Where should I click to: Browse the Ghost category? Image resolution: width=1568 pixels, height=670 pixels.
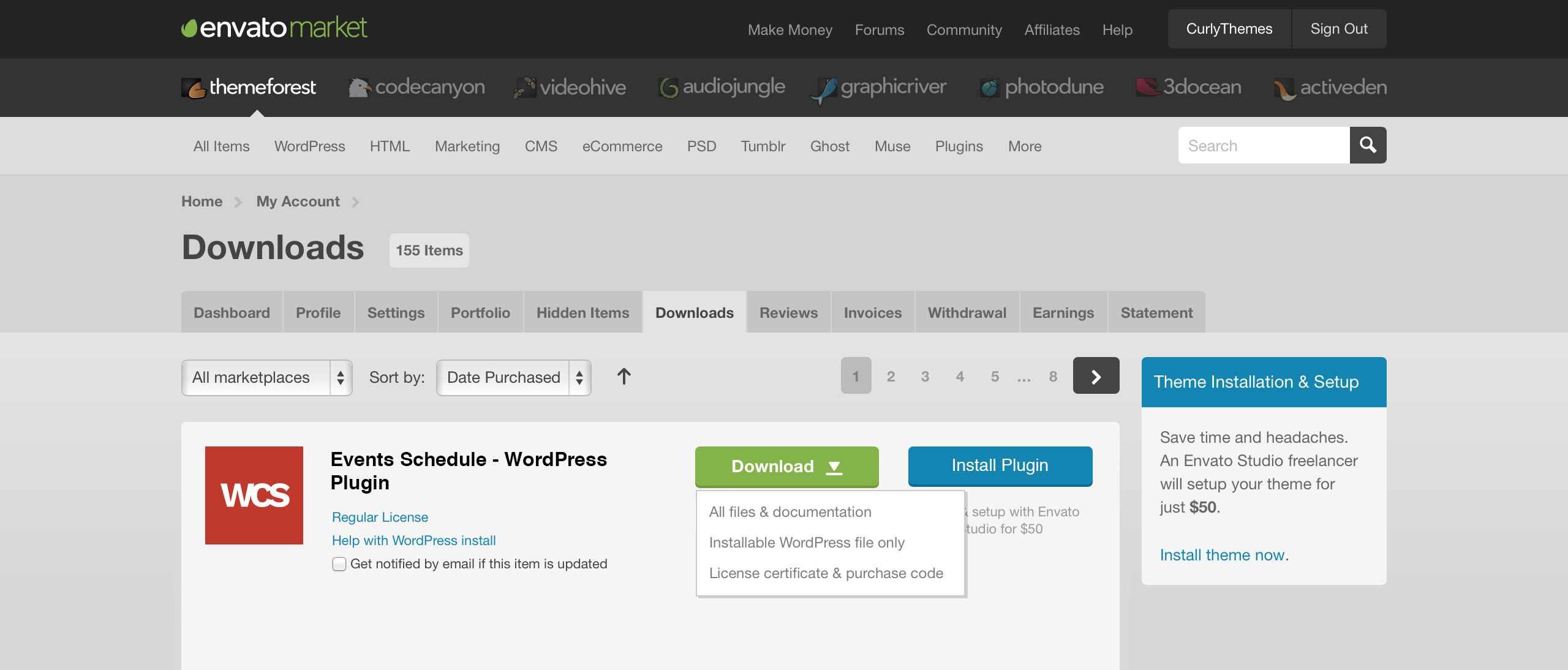[x=830, y=146]
